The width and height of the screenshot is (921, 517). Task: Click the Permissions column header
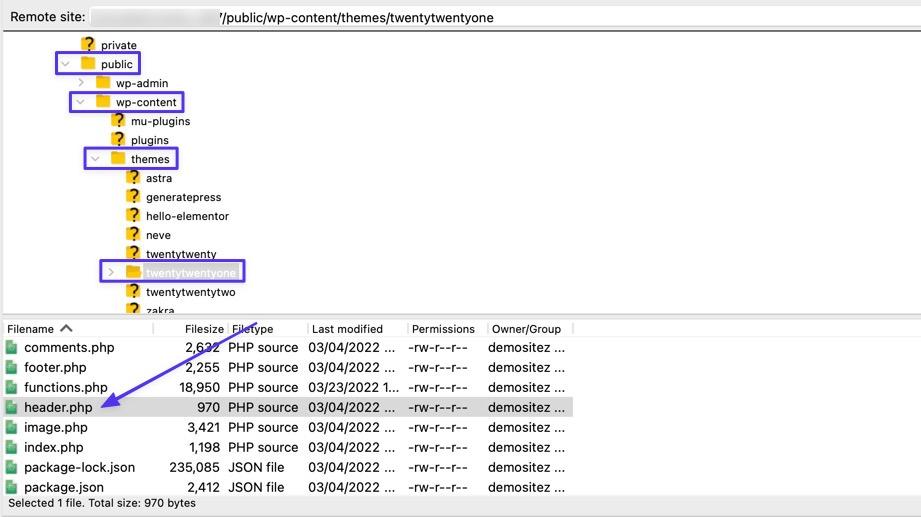[x=443, y=329]
